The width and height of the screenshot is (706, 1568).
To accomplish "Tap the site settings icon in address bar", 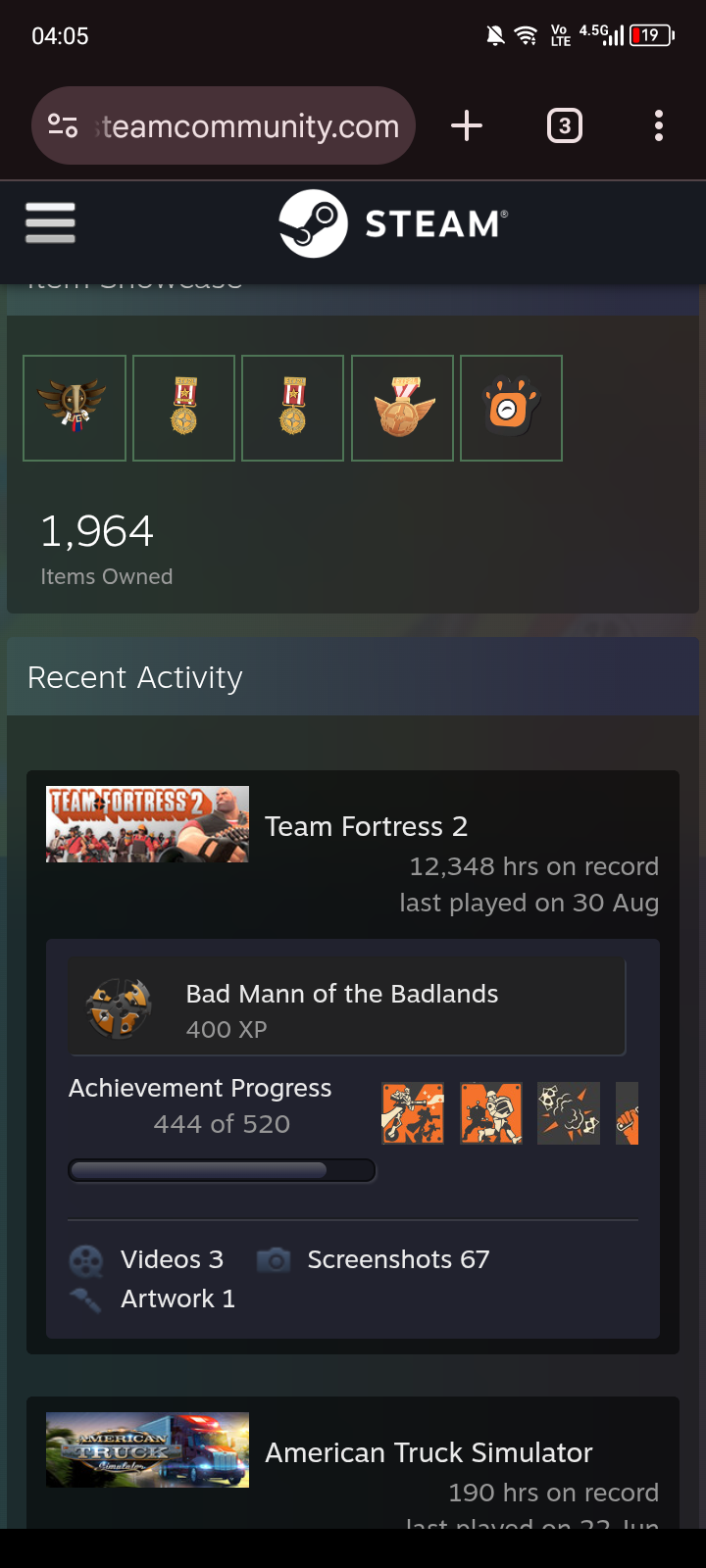I will click(63, 125).
